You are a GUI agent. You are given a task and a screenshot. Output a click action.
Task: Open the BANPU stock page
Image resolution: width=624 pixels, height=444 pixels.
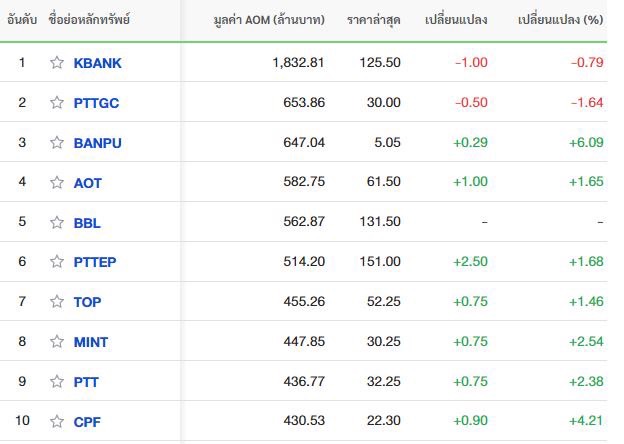(98, 143)
